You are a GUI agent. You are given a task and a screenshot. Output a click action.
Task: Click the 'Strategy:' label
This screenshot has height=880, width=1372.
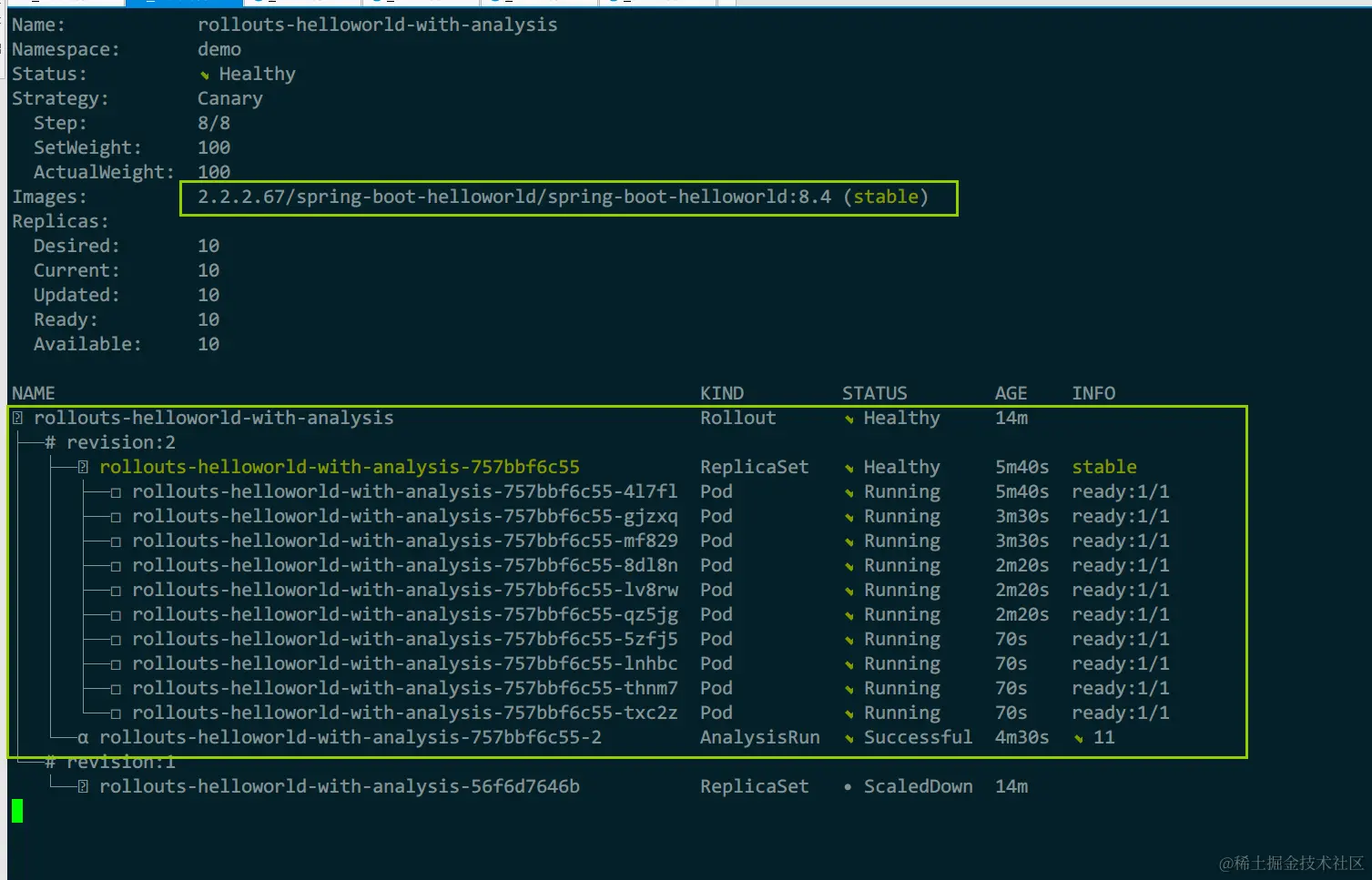coord(60,98)
